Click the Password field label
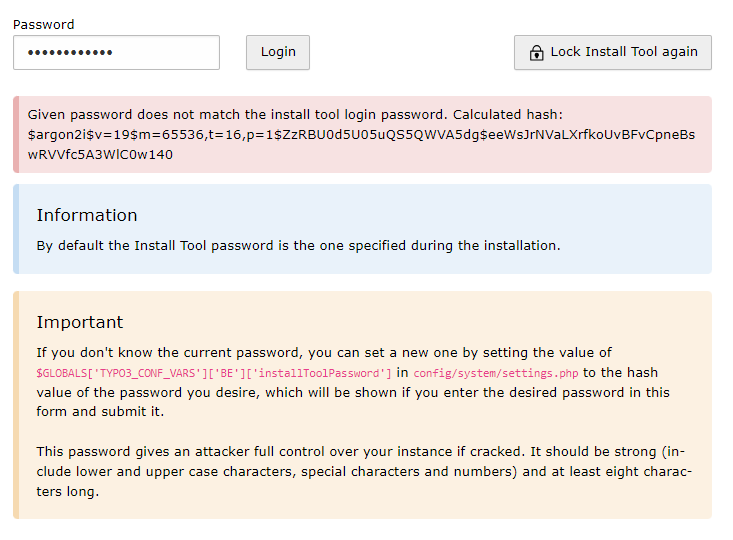The image size is (733, 540). coord(43,24)
